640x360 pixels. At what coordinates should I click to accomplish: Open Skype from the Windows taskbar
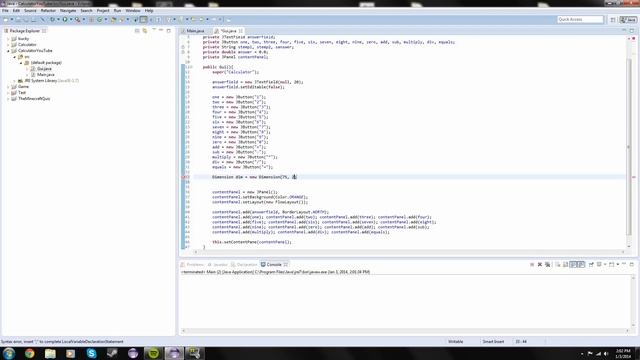pos(91,353)
